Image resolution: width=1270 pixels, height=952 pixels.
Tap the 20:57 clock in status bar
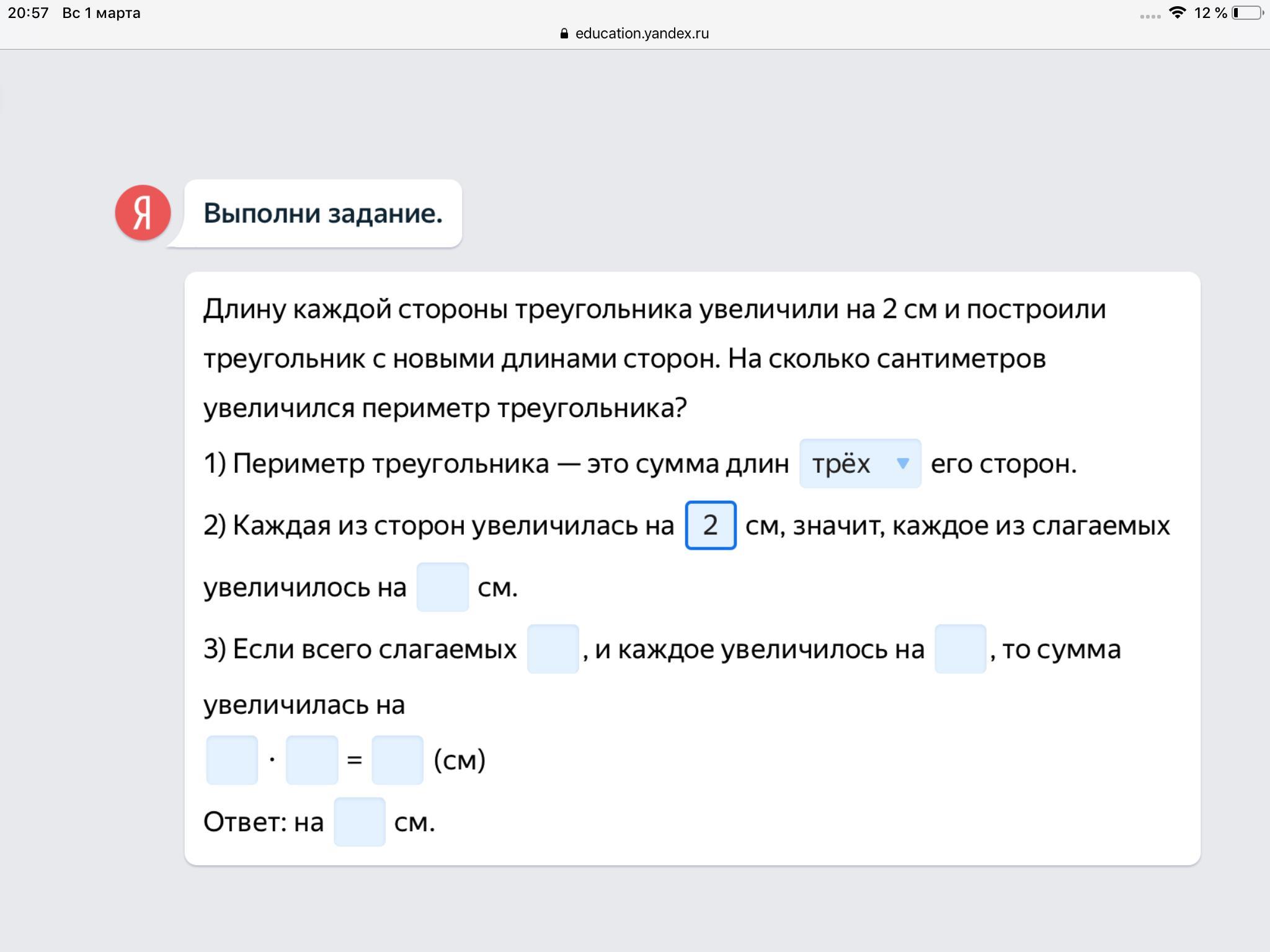pos(29,13)
